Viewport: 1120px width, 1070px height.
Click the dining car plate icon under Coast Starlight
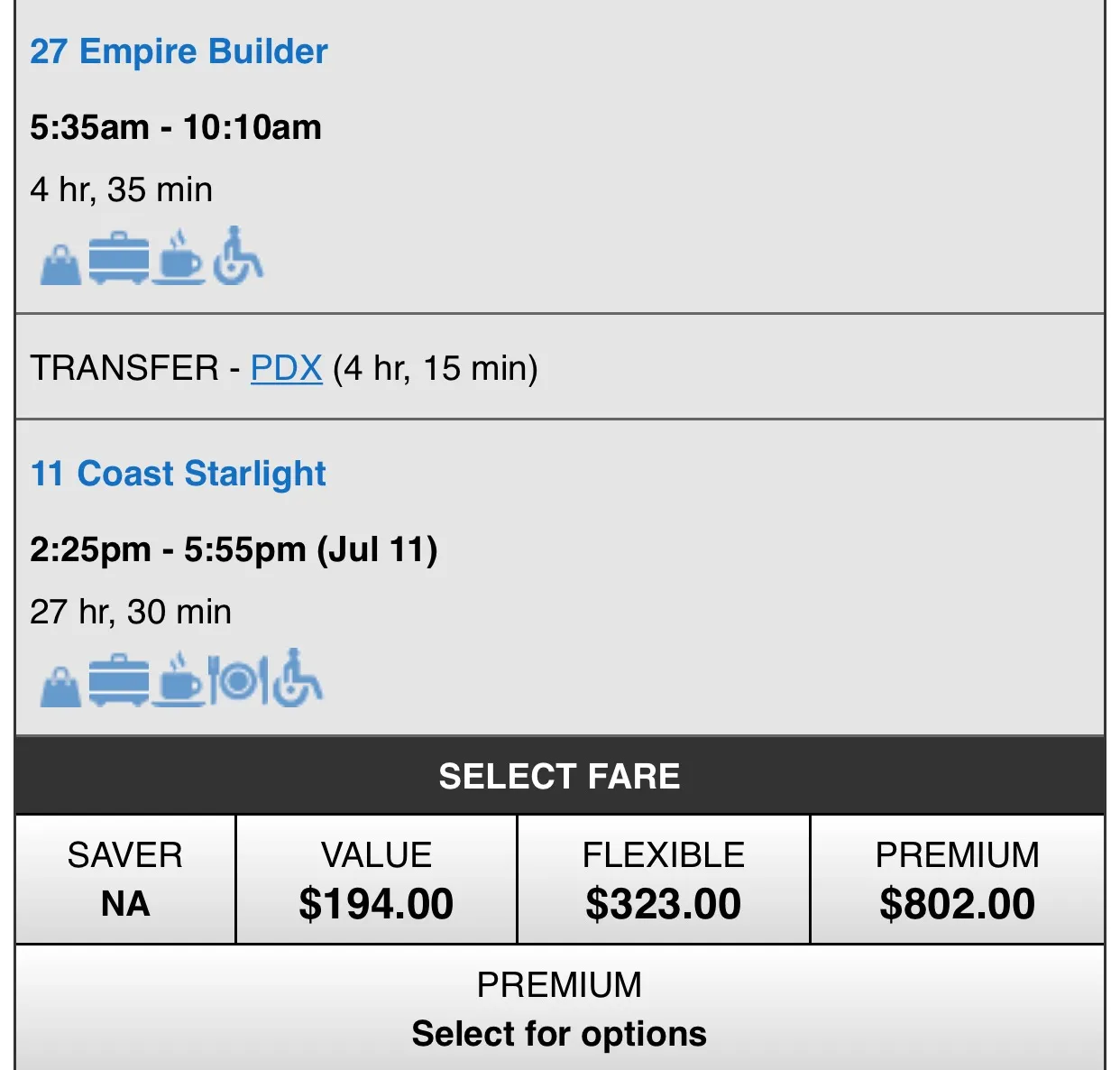(x=238, y=681)
